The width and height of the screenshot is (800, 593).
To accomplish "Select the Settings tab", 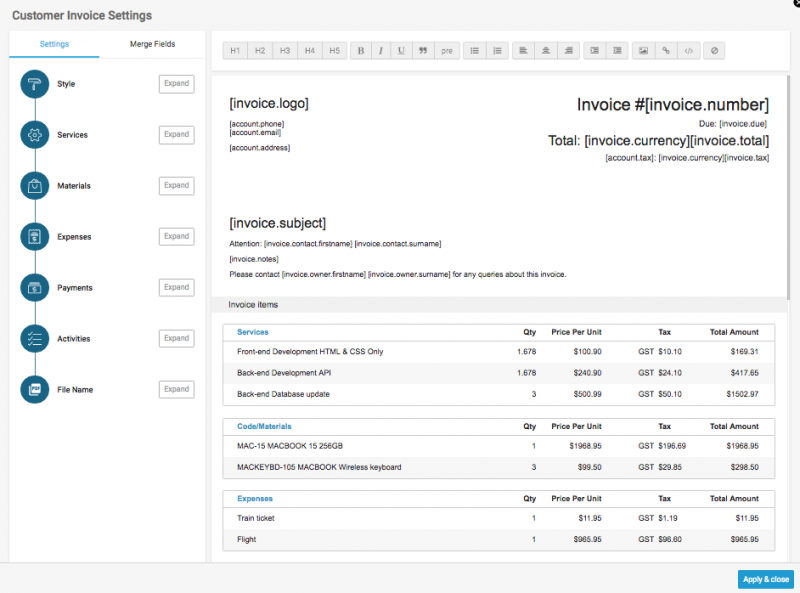I will (54, 45).
